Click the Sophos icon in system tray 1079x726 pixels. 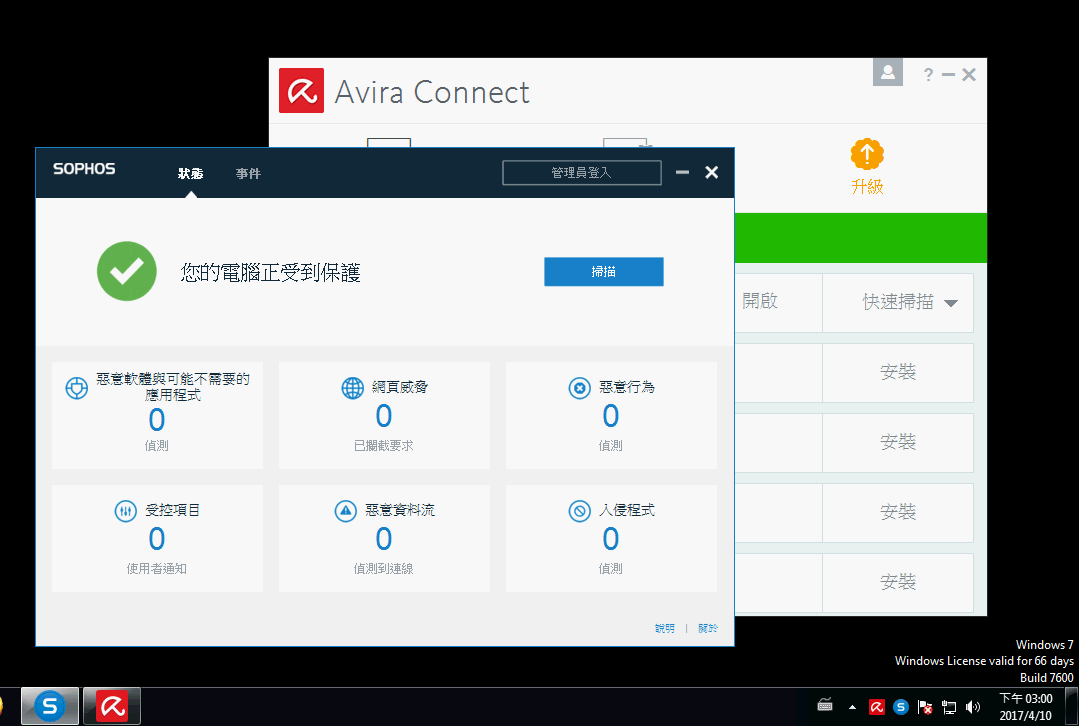[x=901, y=707]
